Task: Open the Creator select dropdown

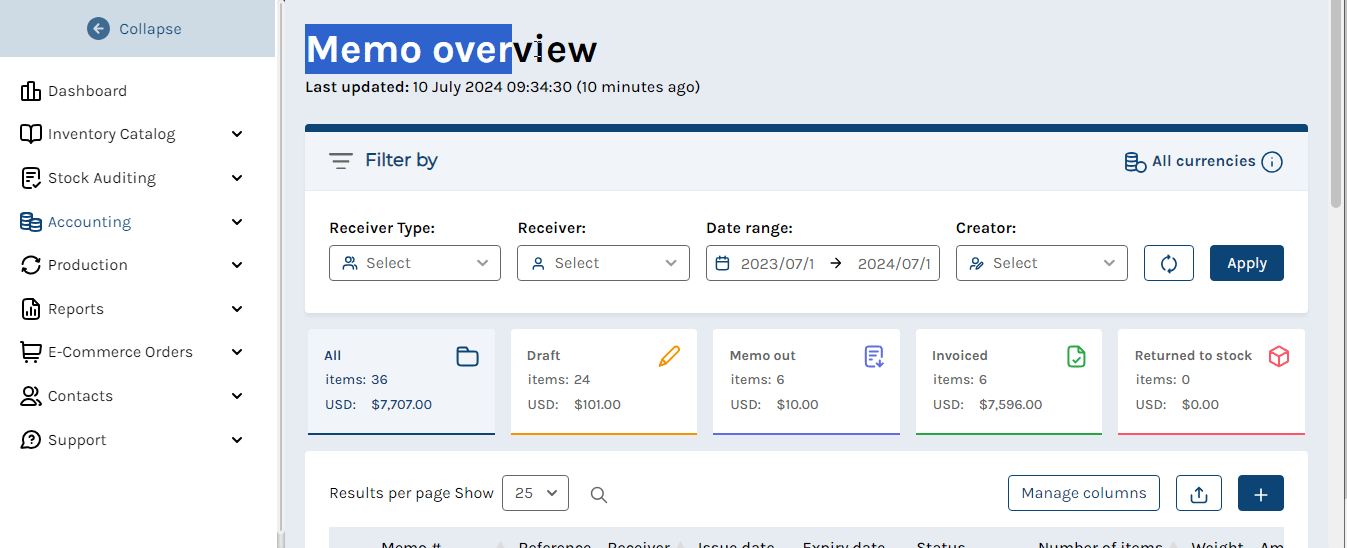Action: click(1042, 263)
